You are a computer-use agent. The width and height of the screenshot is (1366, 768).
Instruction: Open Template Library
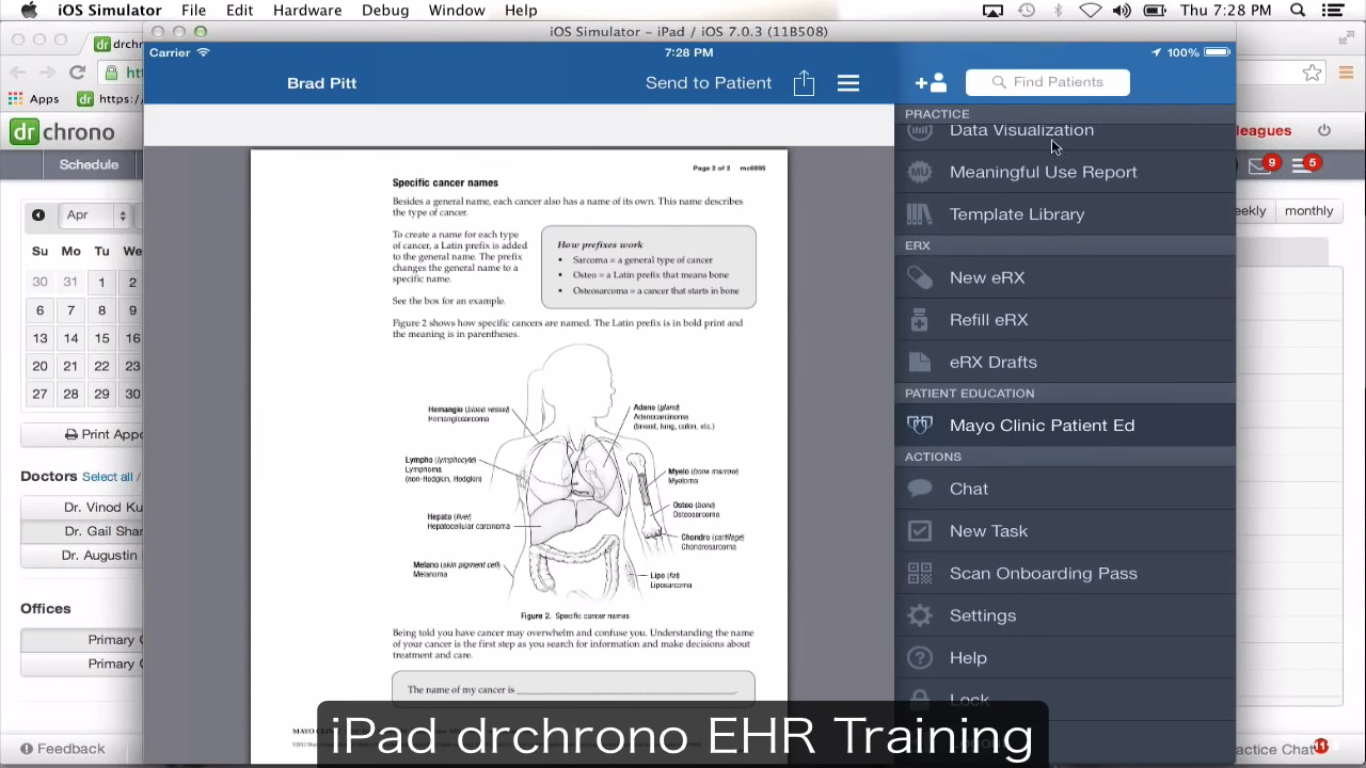click(x=1065, y=214)
